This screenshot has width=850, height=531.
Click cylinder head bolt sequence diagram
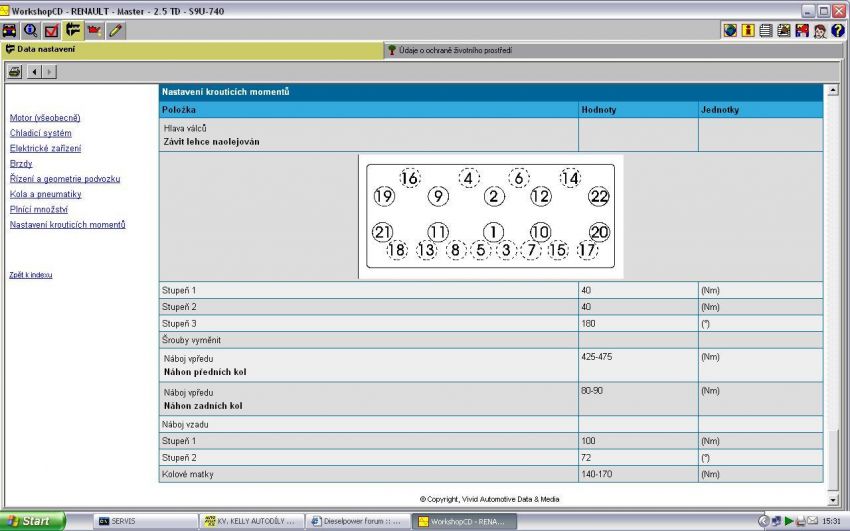click(491, 216)
